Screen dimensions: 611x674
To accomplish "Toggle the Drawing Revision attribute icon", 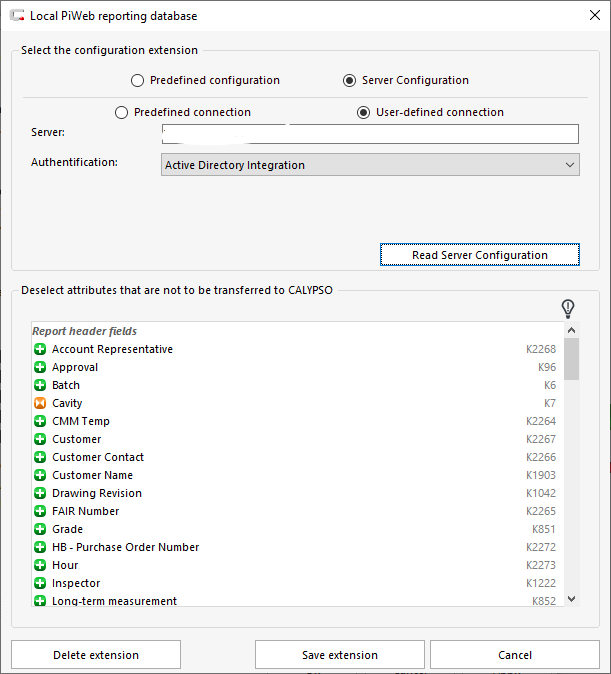I will 40,493.
